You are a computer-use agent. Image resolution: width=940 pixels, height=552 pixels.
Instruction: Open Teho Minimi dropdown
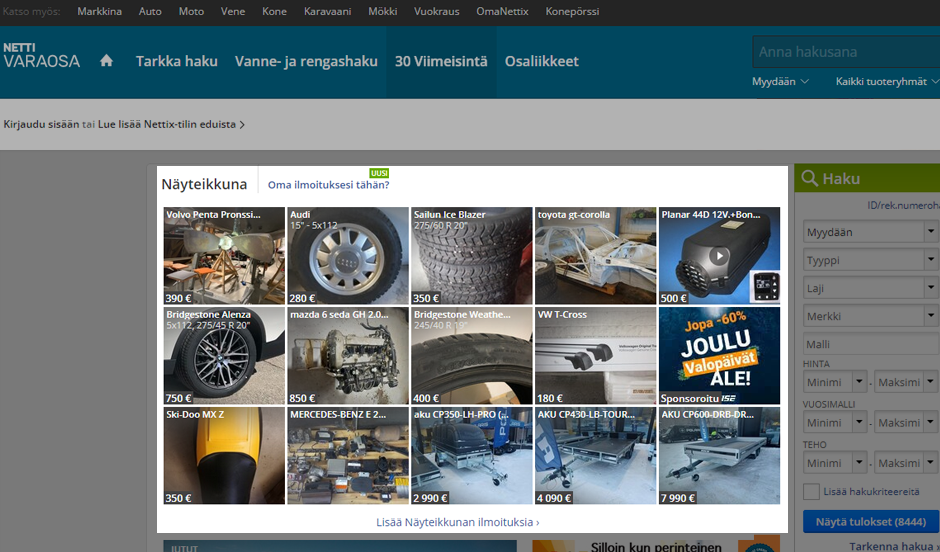834,463
